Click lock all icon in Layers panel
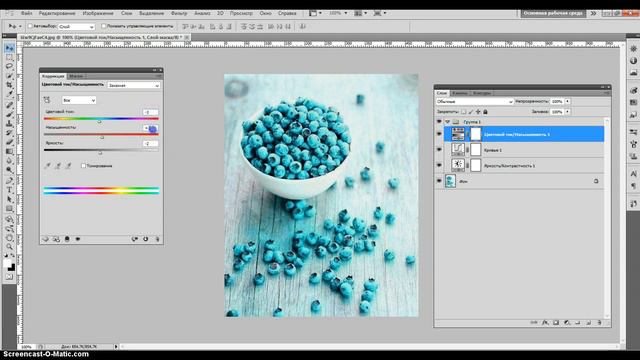The image size is (640, 360). (485, 112)
